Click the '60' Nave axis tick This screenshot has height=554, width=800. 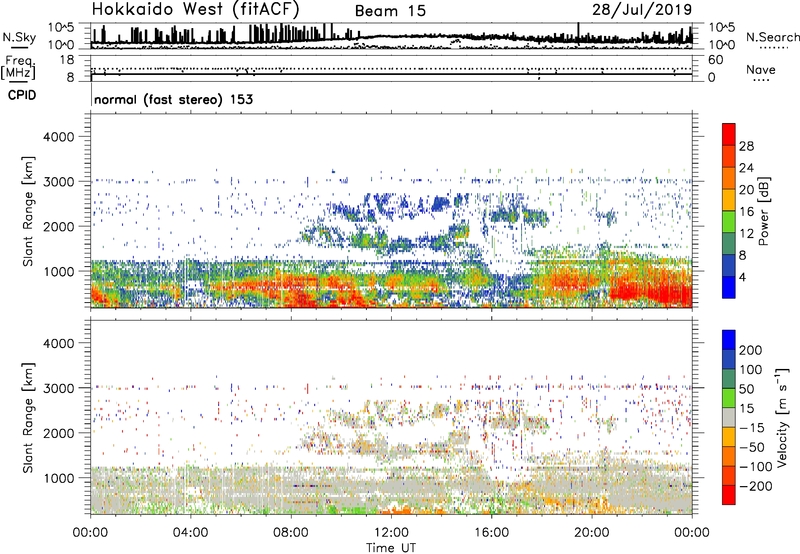click(716, 60)
